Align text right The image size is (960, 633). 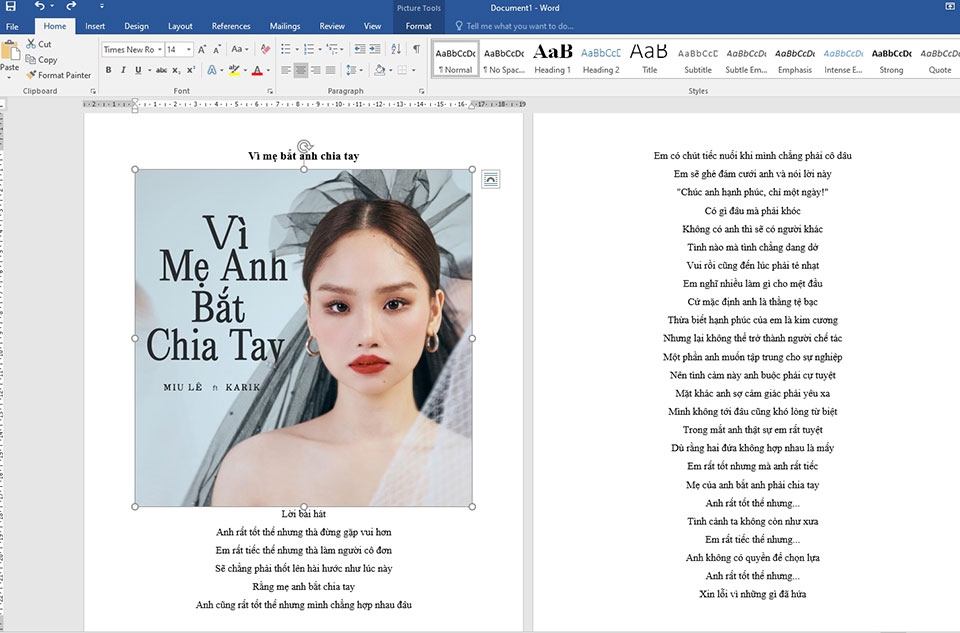pos(315,70)
